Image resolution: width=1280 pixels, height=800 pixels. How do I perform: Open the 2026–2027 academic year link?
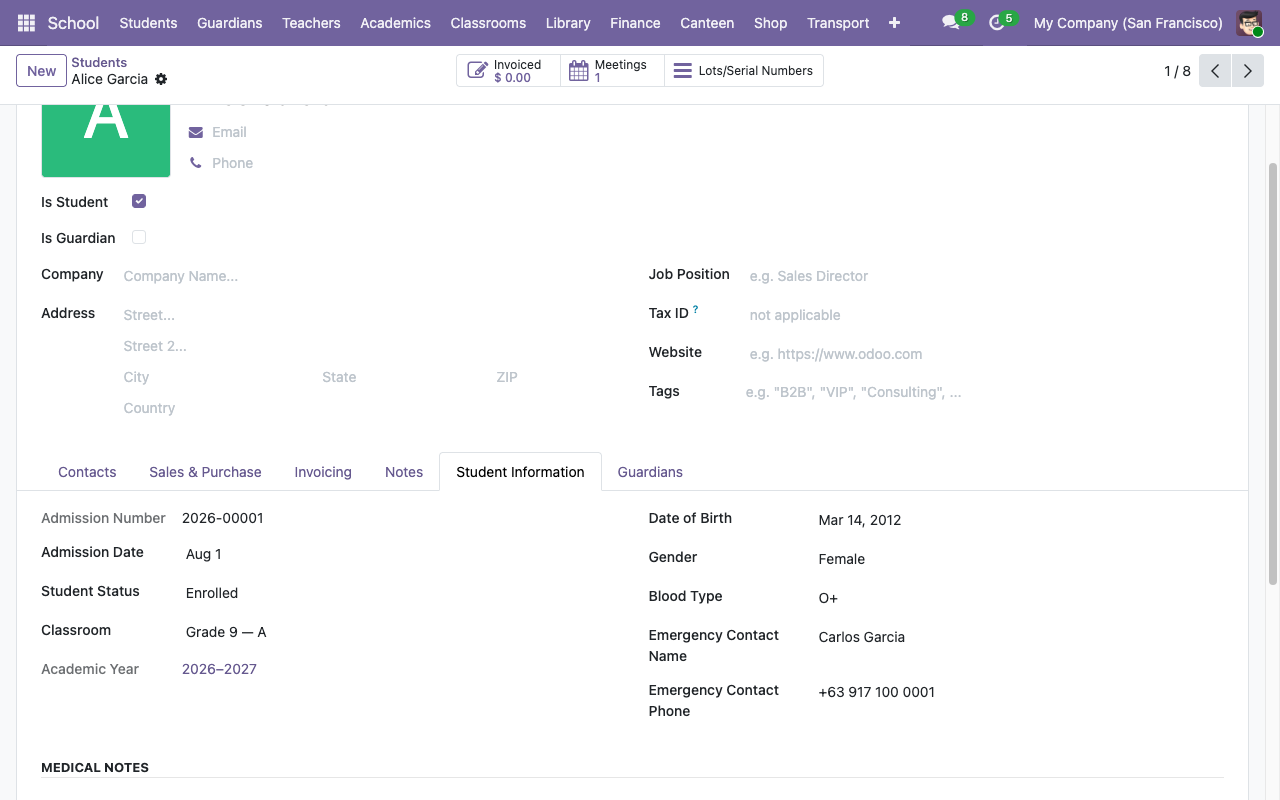[x=219, y=669]
